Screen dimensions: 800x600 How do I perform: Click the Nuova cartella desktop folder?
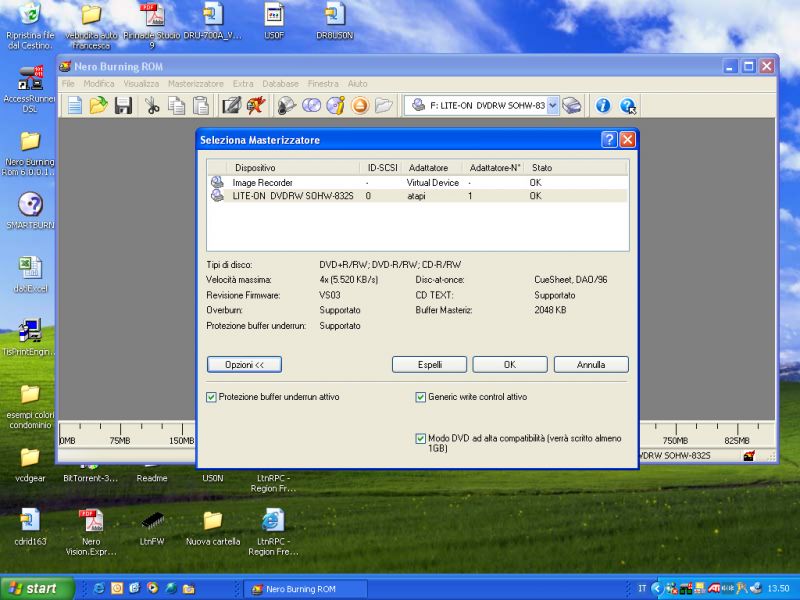coord(213,528)
